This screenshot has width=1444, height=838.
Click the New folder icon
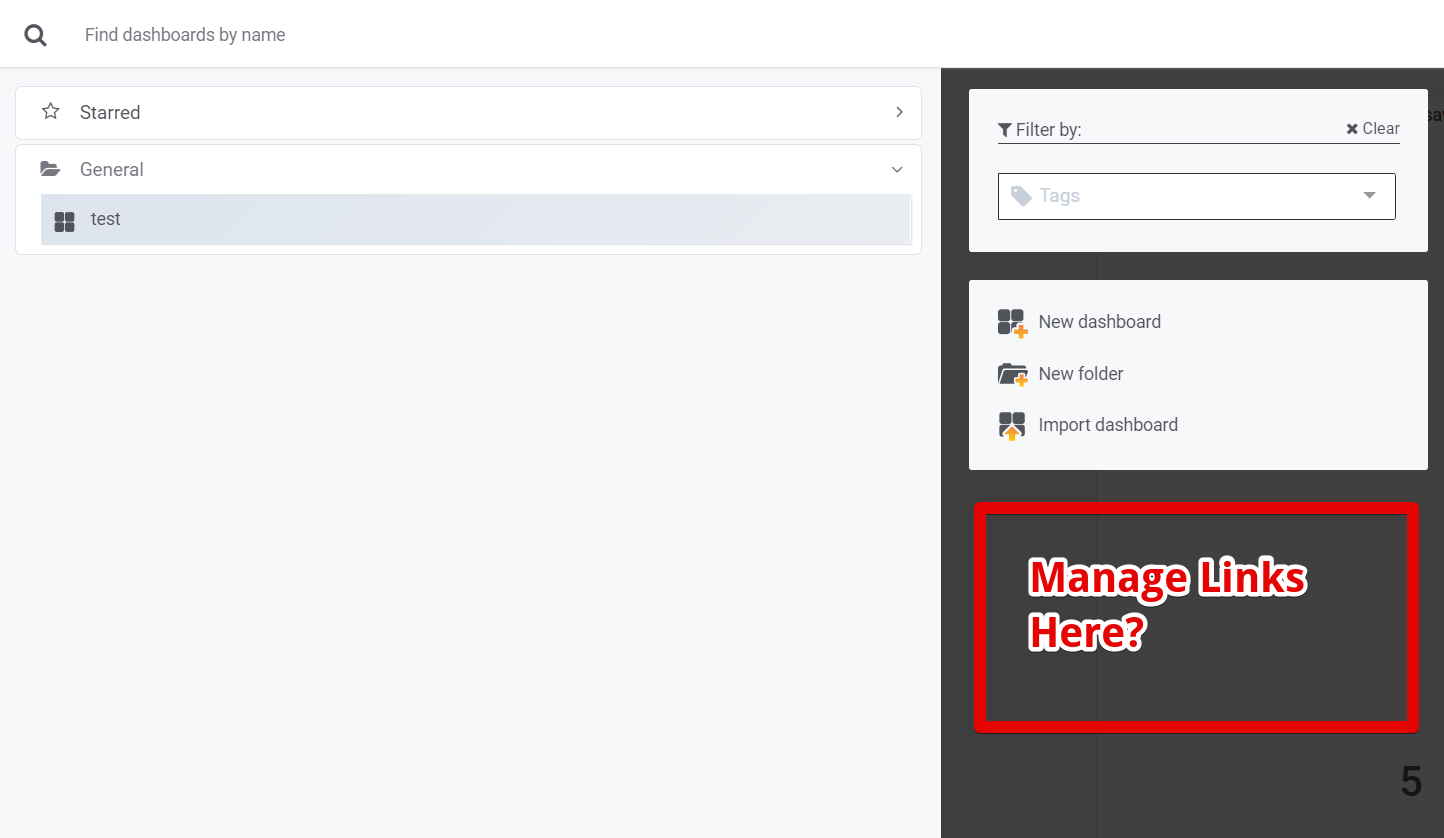click(x=1012, y=375)
